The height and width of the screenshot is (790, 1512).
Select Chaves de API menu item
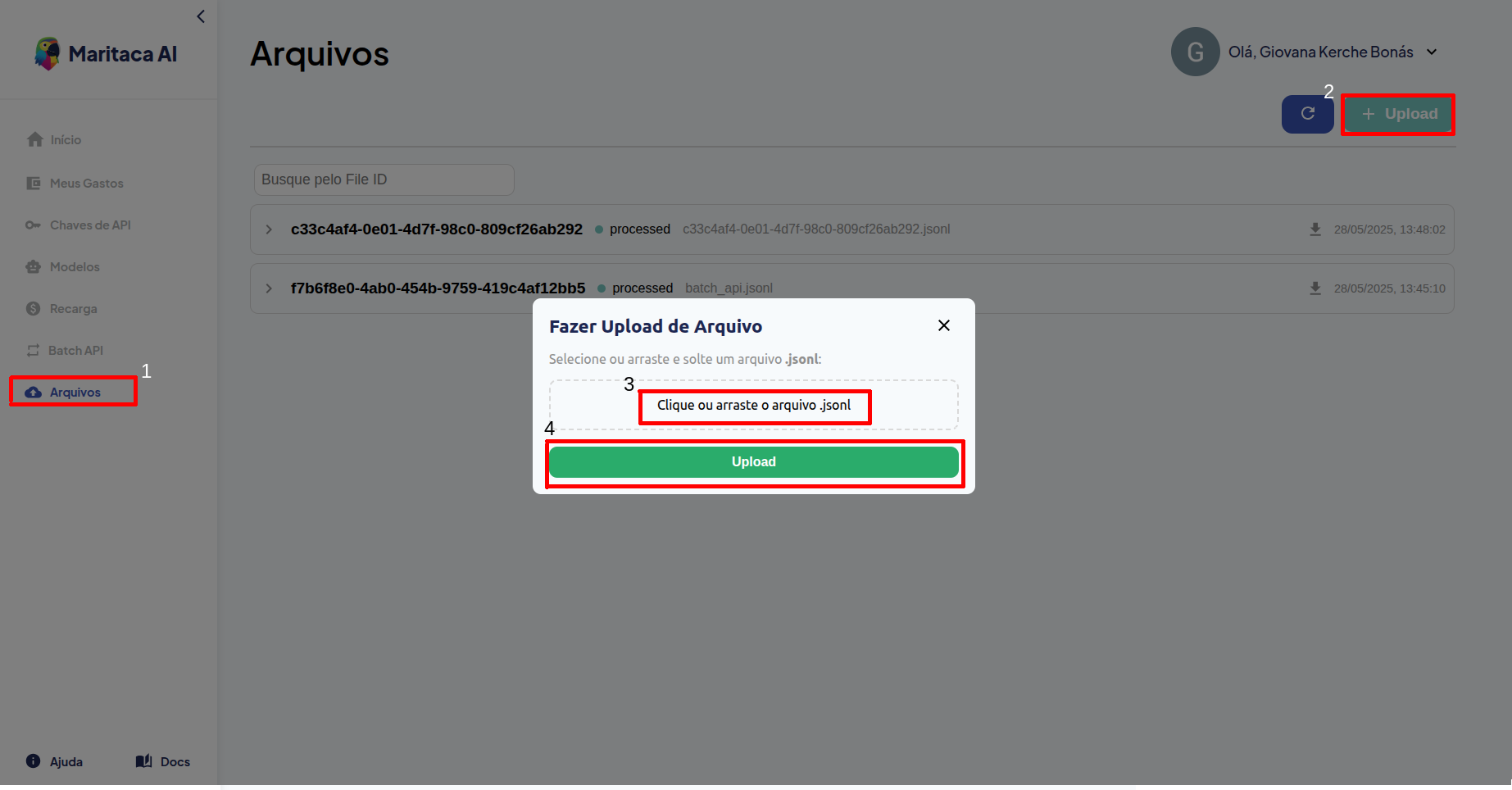click(x=78, y=225)
